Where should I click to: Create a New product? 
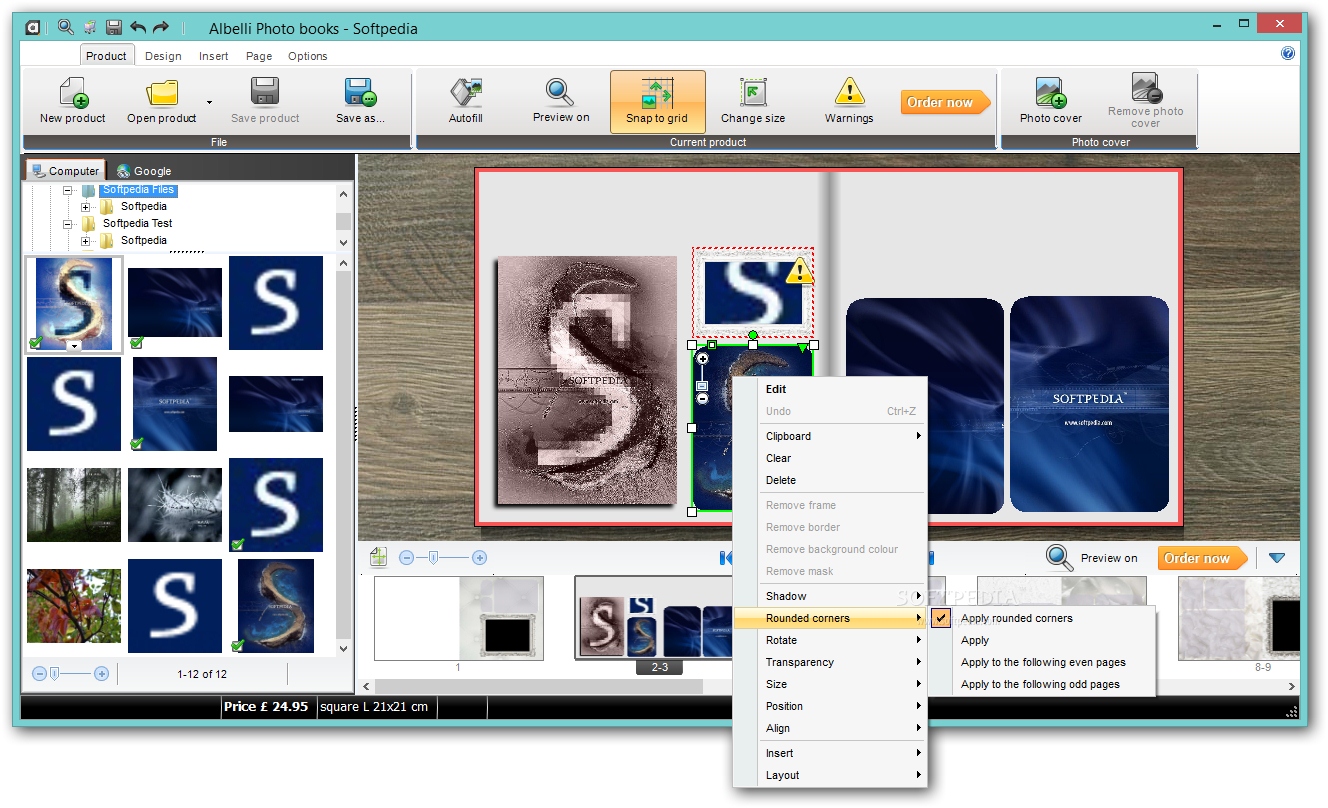click(x=73, y=101)
